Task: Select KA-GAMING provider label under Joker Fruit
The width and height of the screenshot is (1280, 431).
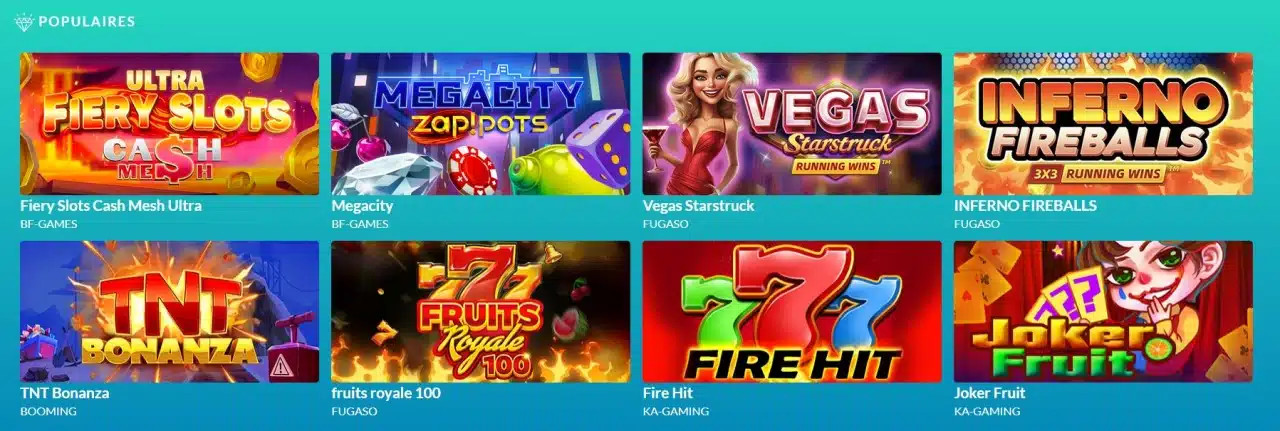Action: click(x=987, y=411)
